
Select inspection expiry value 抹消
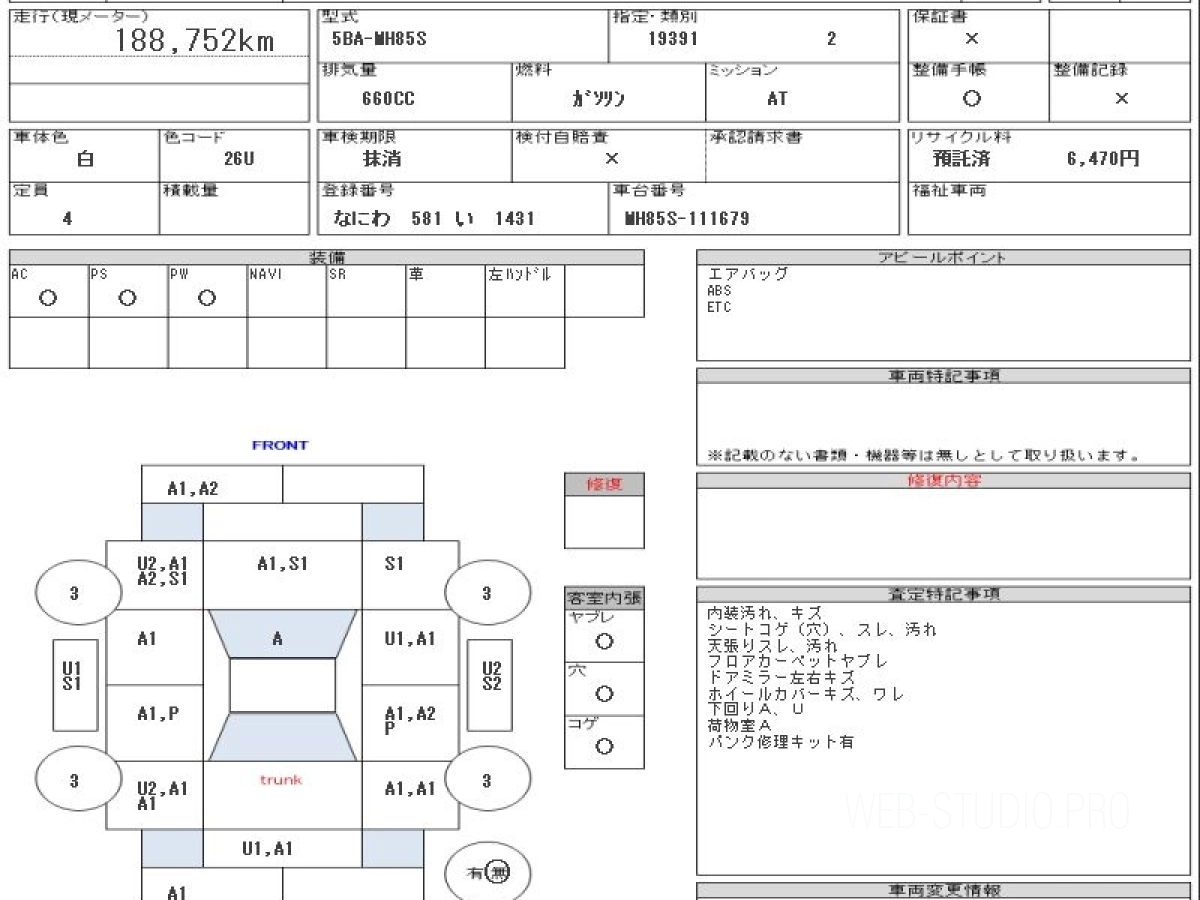[382, 158]
